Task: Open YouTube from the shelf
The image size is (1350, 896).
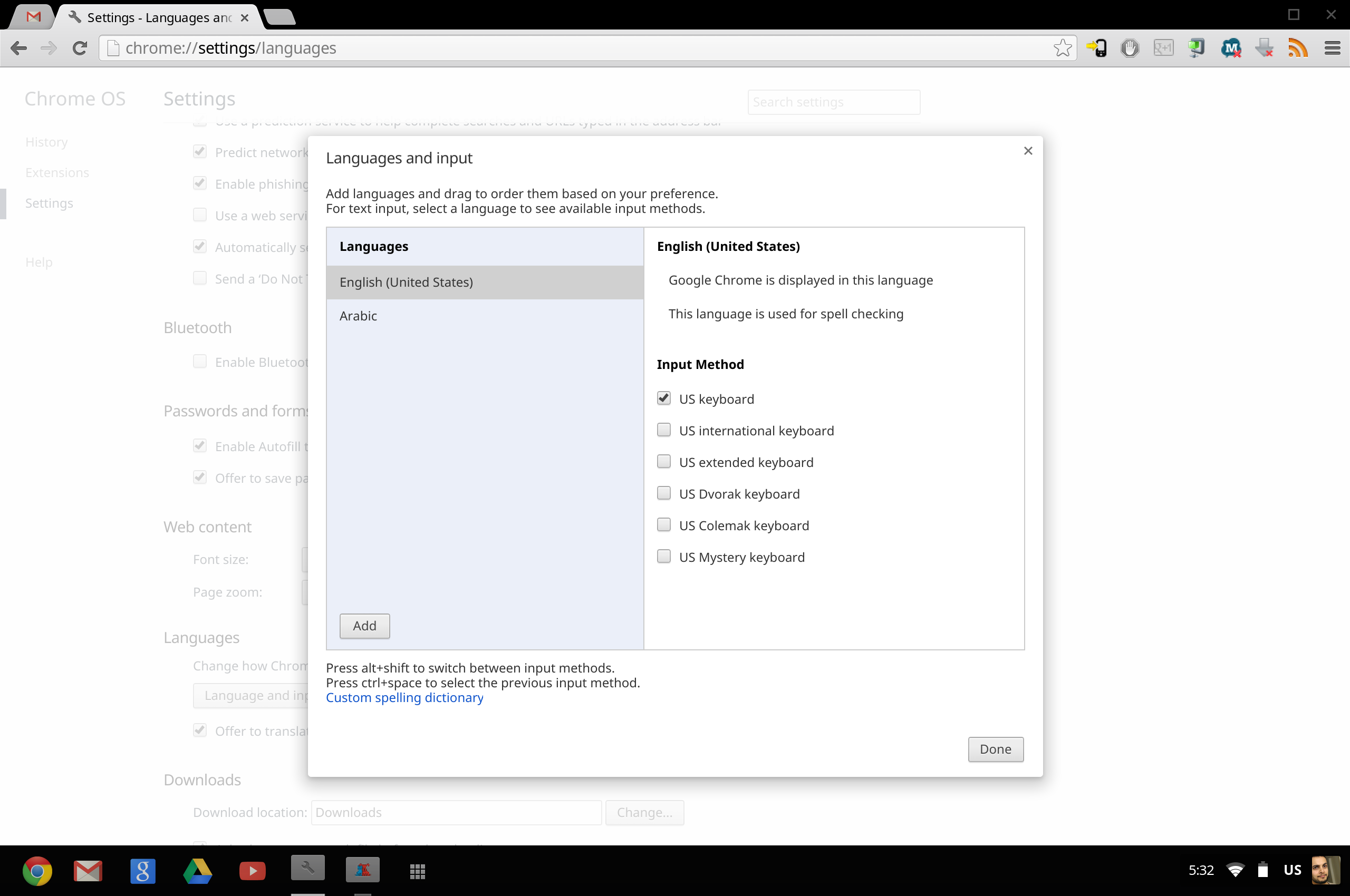Action: click(252, 871)
